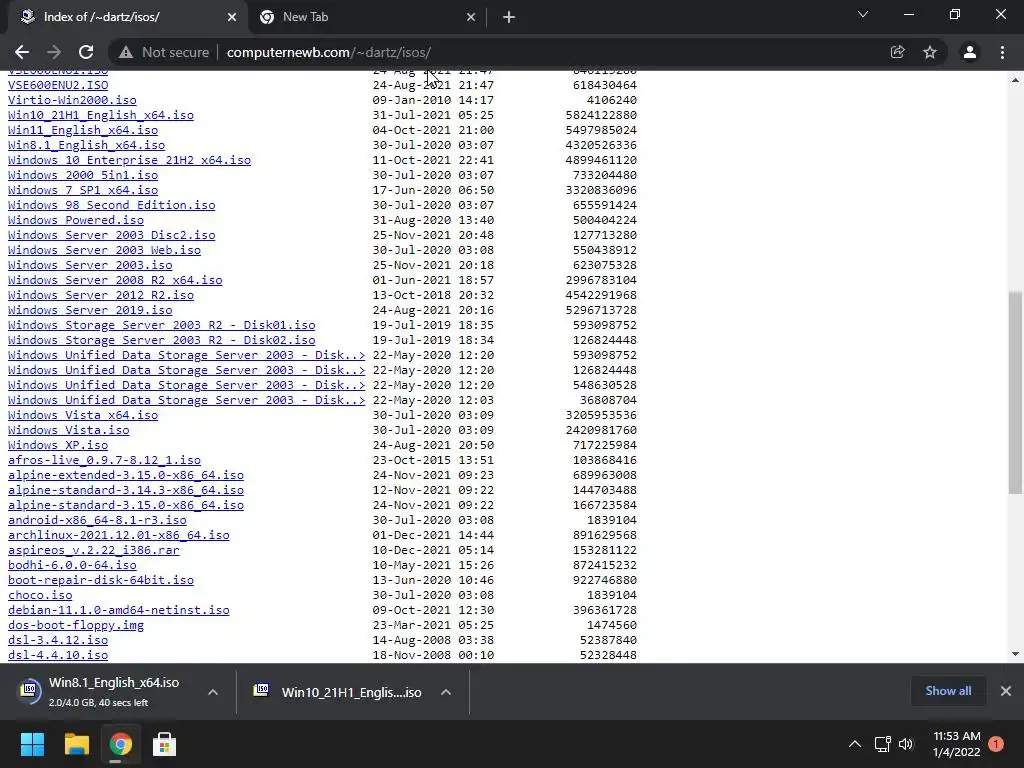The image size is (1024, 768).
Task: Open clock and date 11:53 AM
Action: [x=957, y=744]
